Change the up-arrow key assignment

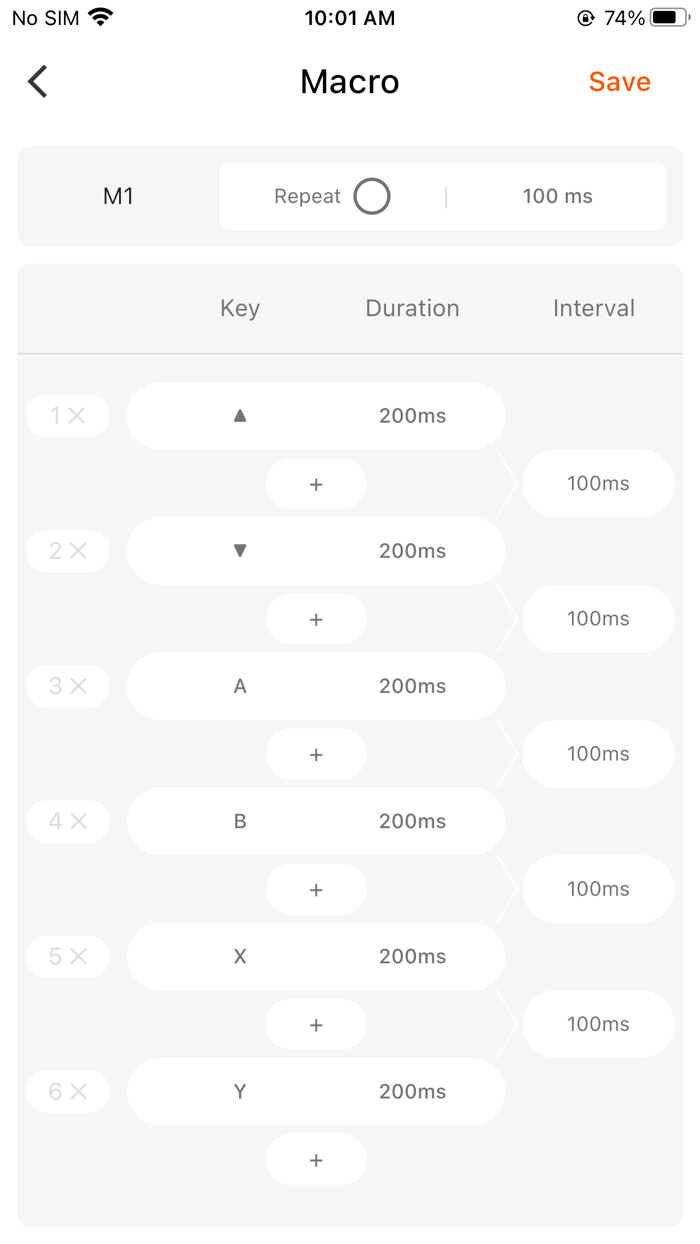pos(240,416)
